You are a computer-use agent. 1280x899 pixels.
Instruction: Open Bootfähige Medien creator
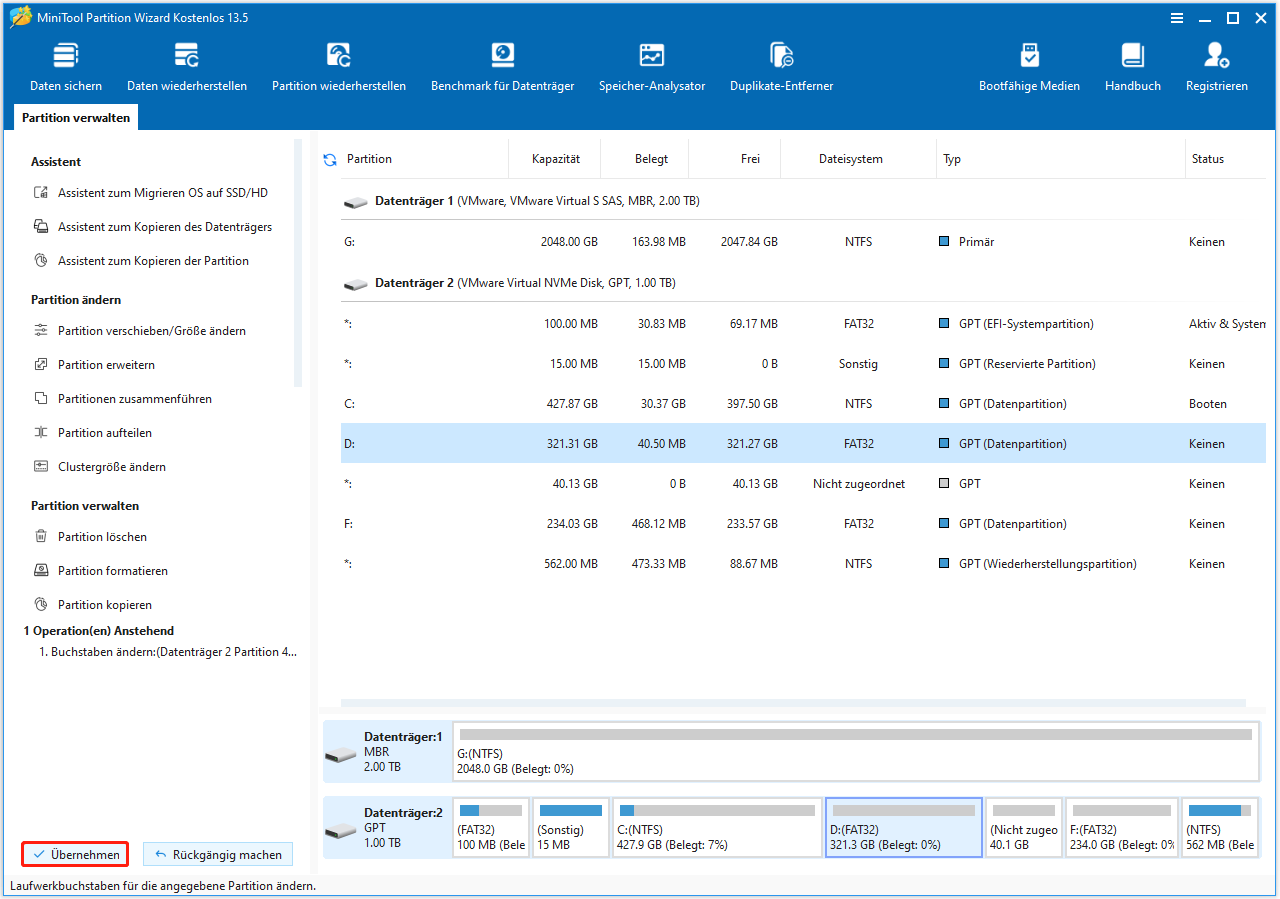[1029, 67]
